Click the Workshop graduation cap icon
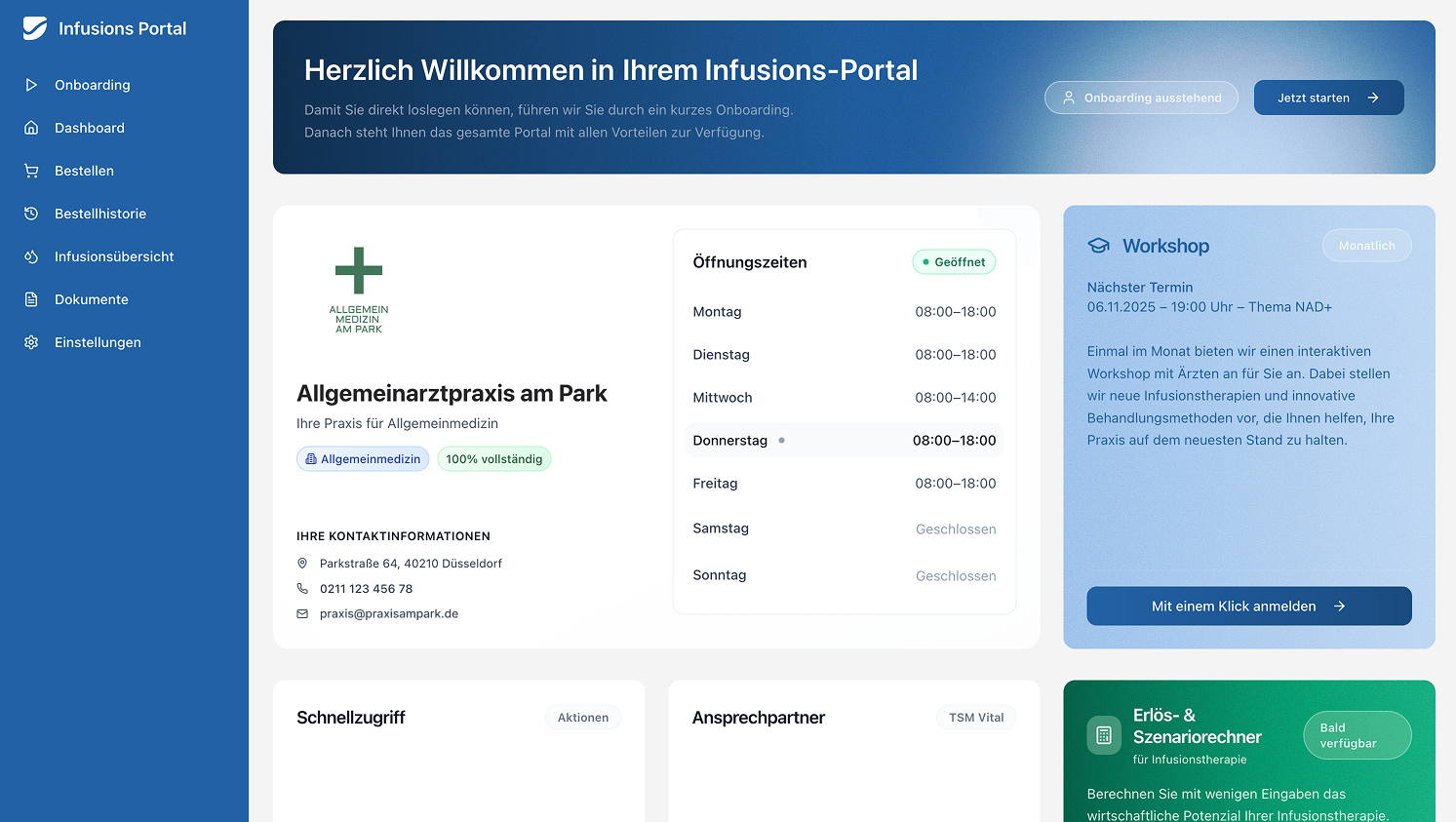 1099,246
